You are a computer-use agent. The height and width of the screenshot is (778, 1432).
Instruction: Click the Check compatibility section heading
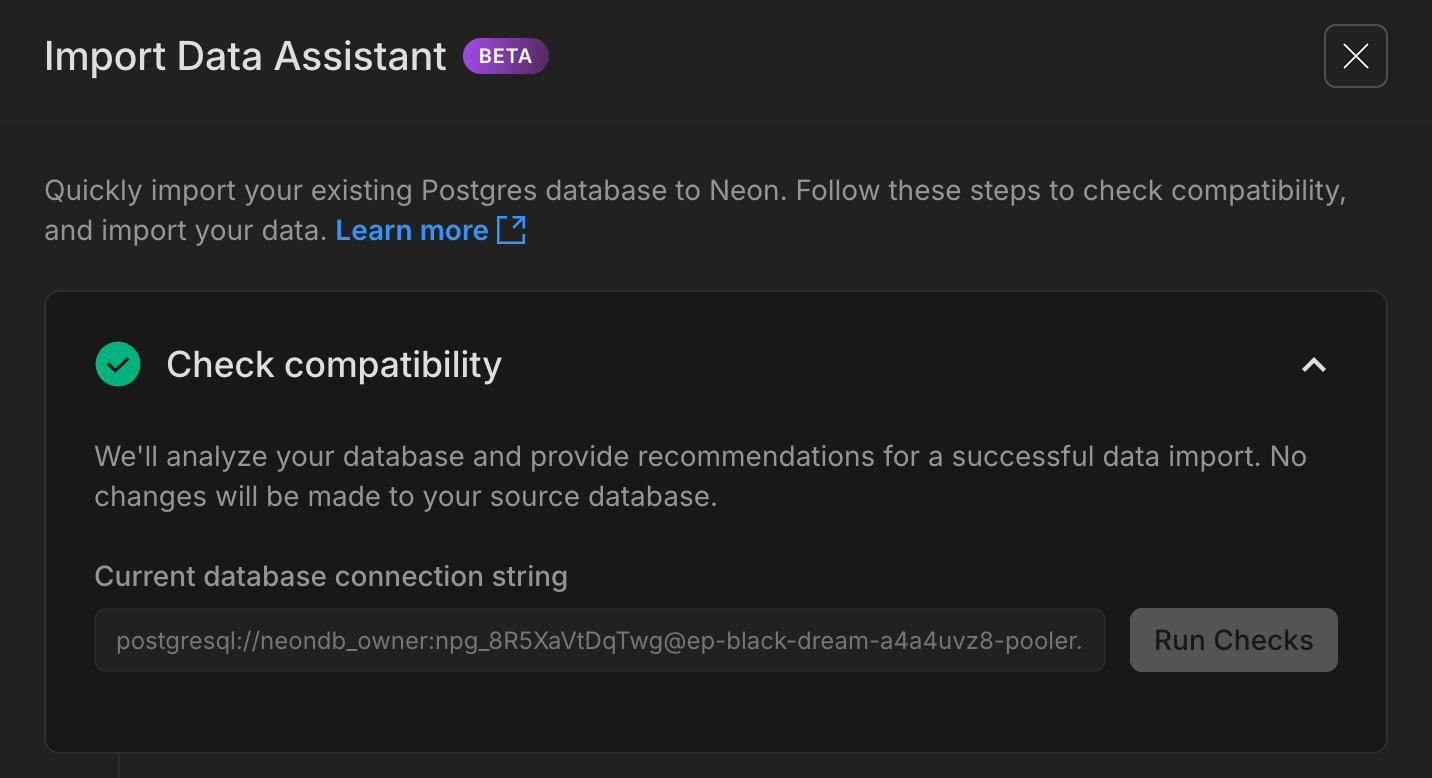point(334,365)
